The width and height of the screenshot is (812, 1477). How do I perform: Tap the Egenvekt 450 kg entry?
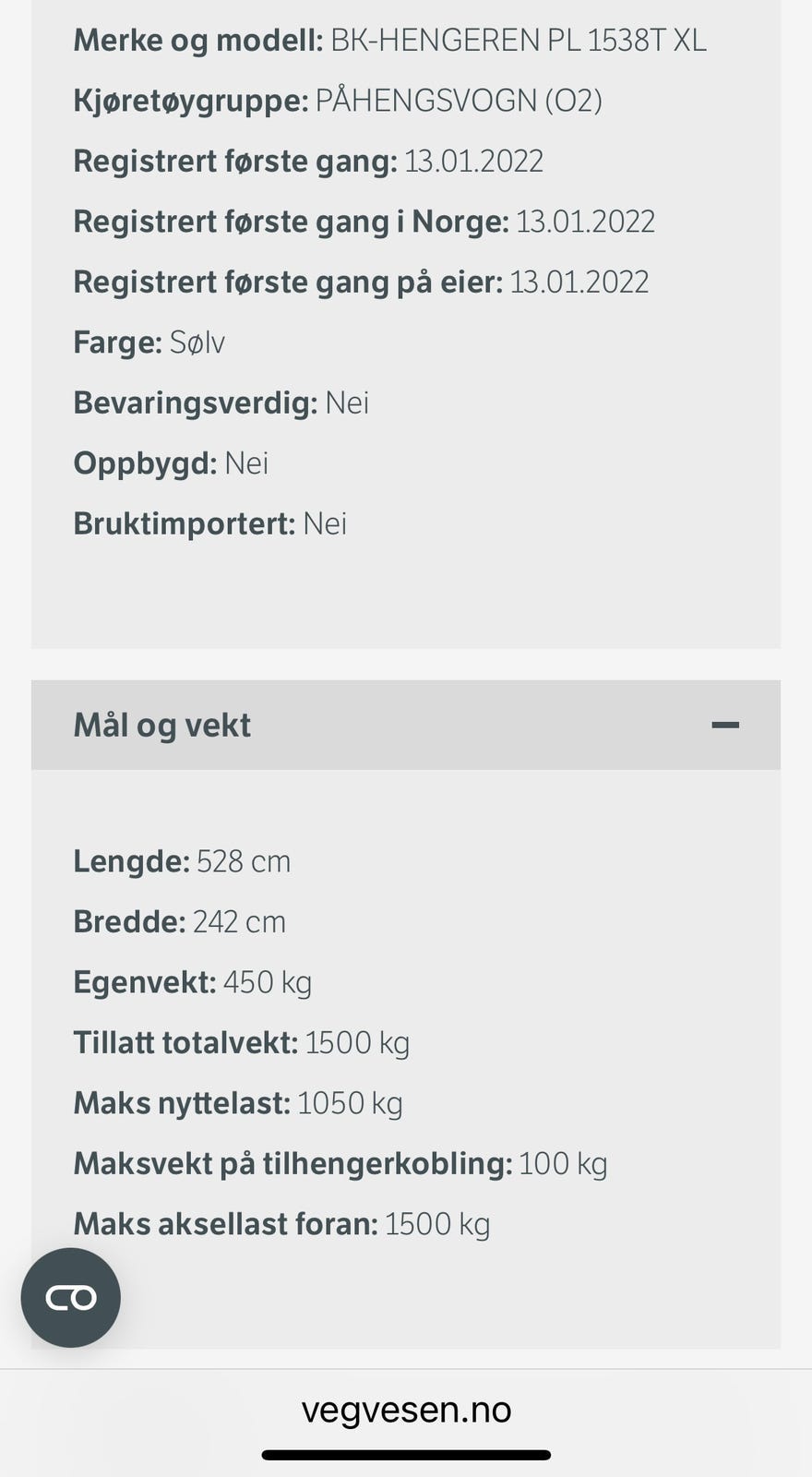[192, 982]
